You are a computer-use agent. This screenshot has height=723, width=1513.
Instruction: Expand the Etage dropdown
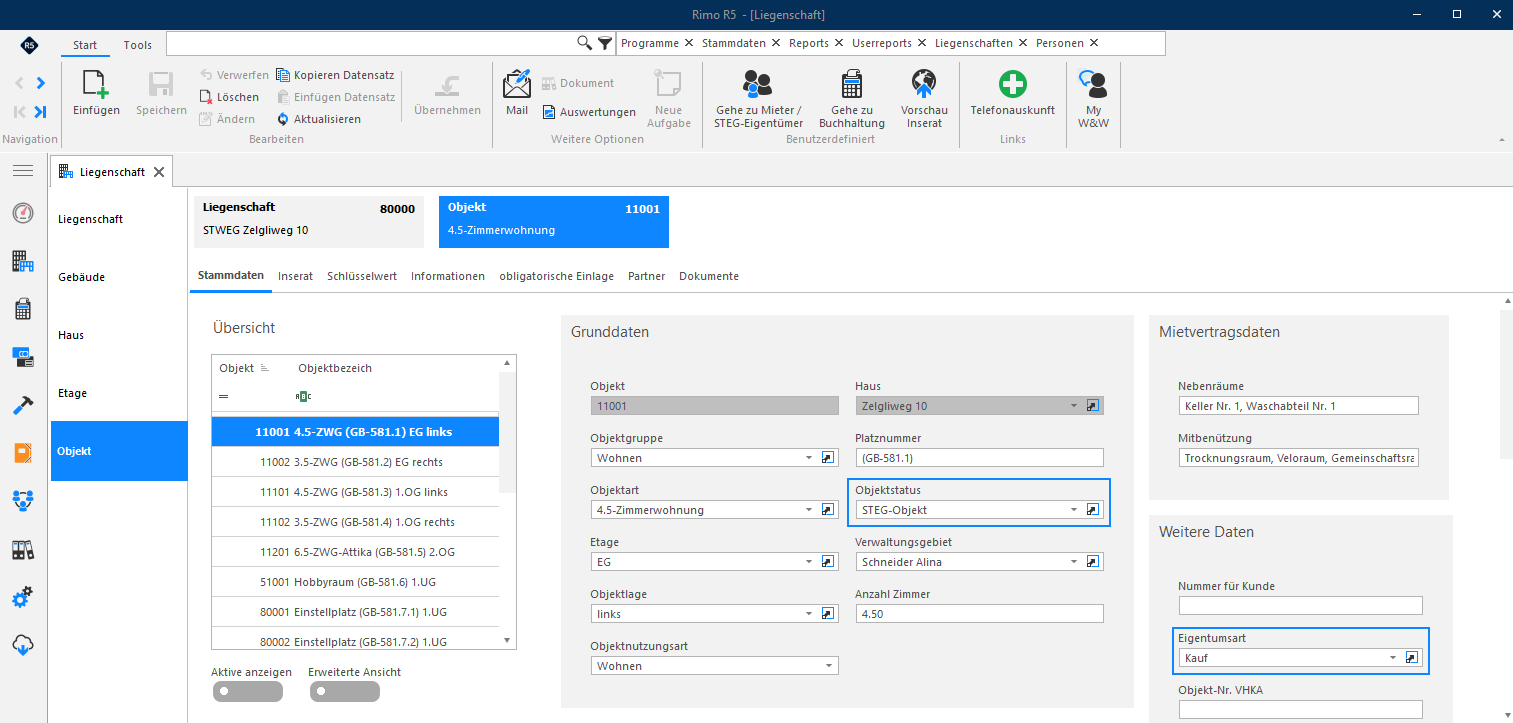(x=809, y=562)
